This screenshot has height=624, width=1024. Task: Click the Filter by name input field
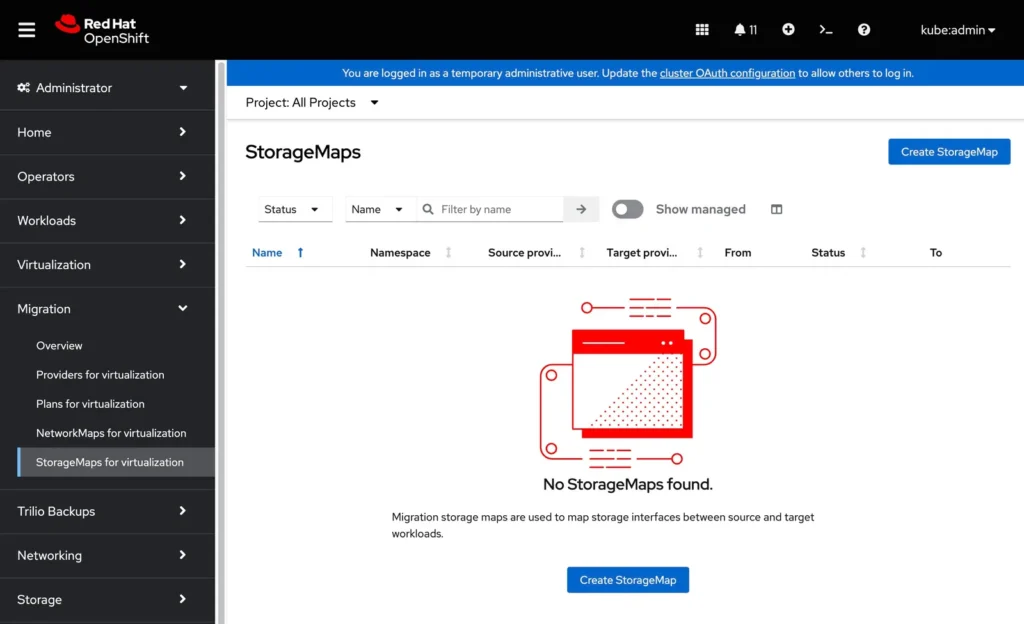click(x=490, y=209)
